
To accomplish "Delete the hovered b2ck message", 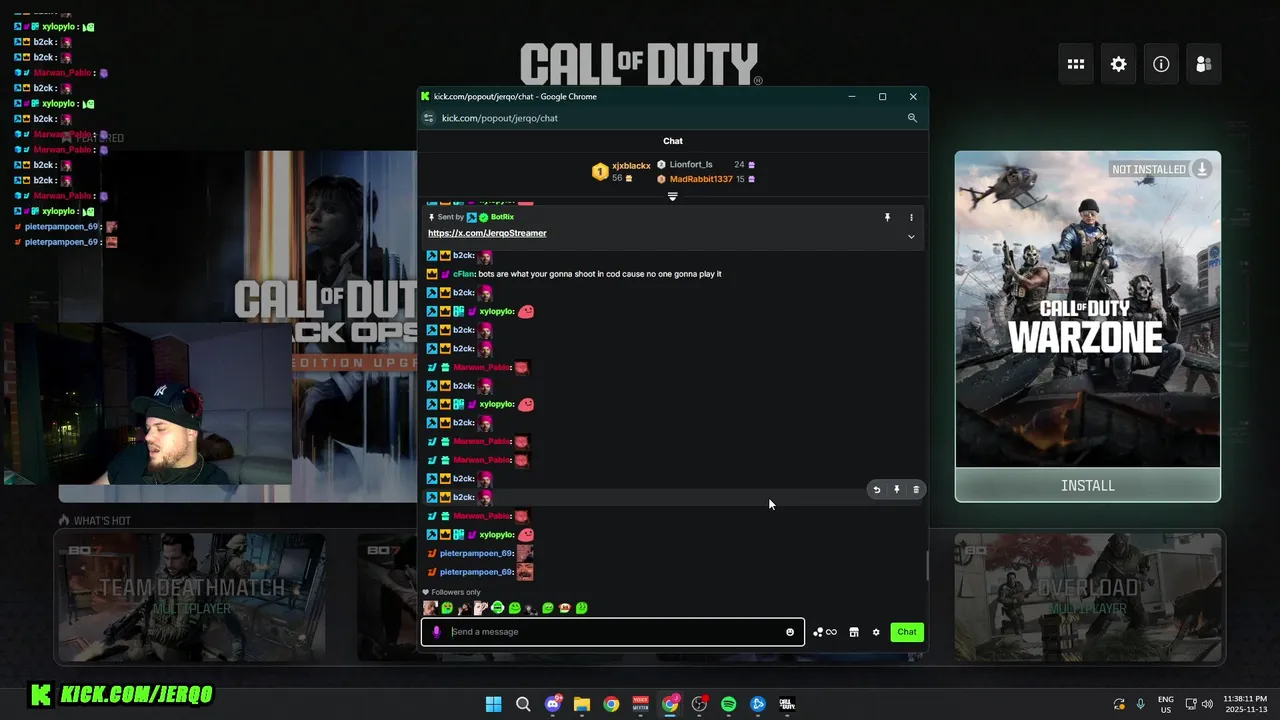I will coord(916,490).
